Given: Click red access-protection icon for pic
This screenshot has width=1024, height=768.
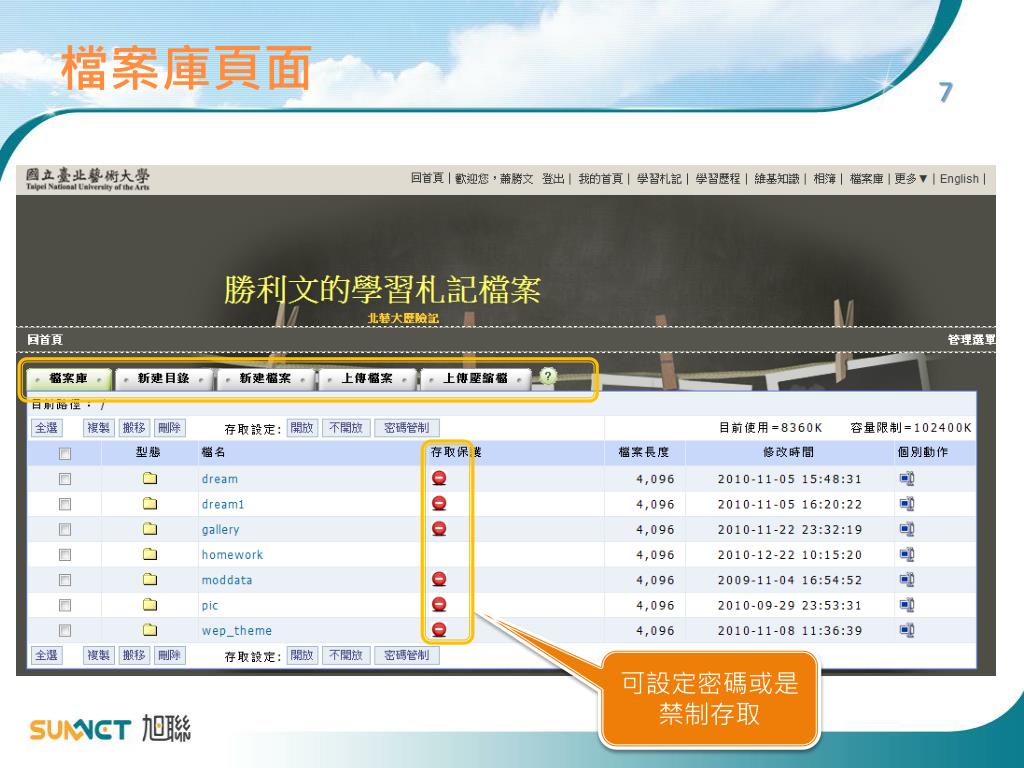Looking at the screenshot, I should [440, 605].
